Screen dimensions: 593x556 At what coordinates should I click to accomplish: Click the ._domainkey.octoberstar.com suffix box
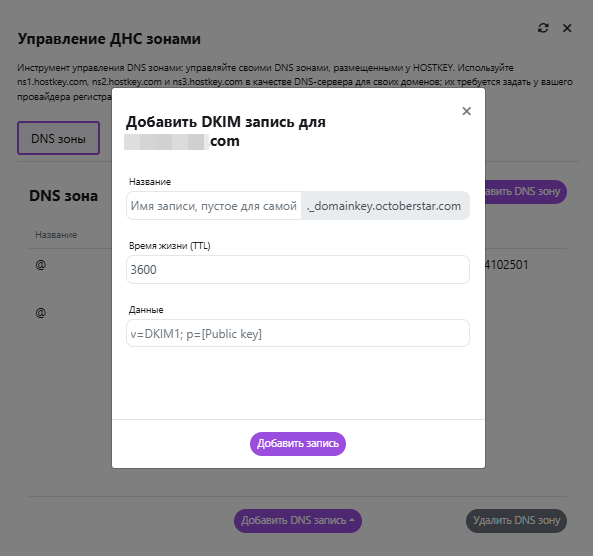385,206
